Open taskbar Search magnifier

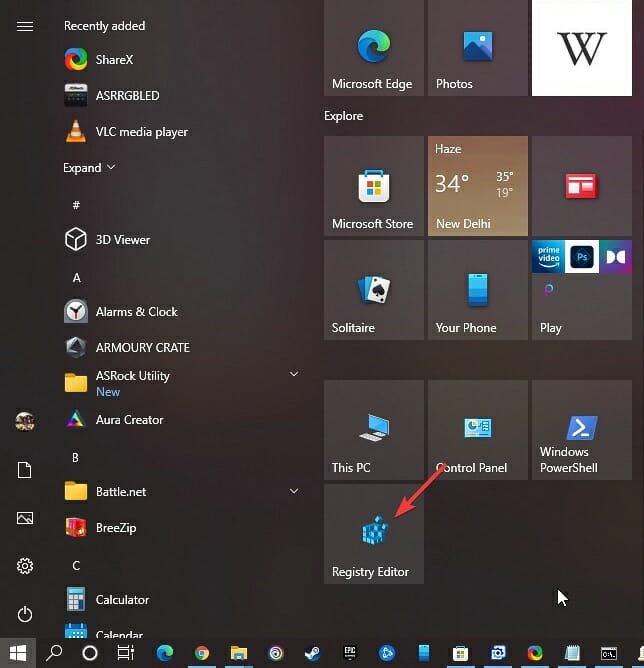(54, 653)
